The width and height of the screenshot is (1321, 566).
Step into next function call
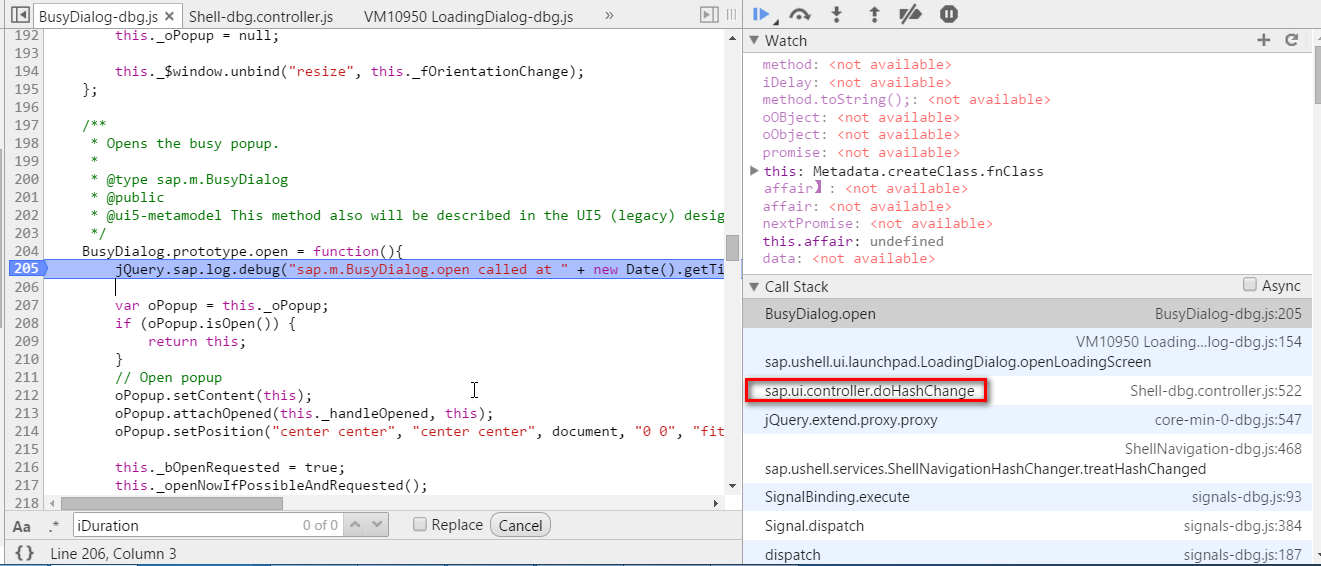[x=837, y=14]
